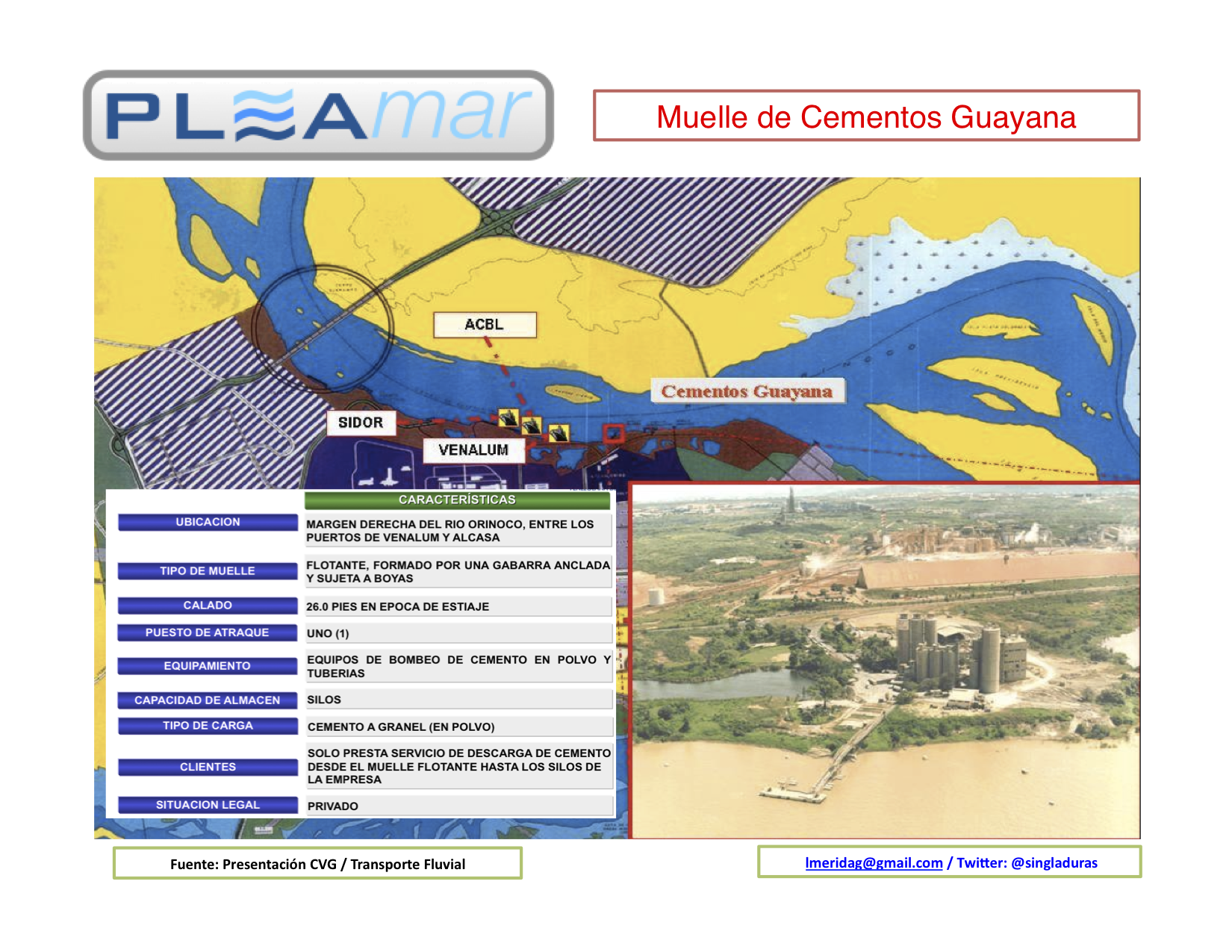Click the UBICACION blue label
Viewport: 1232px width, 952px height.
click(208, 522)
